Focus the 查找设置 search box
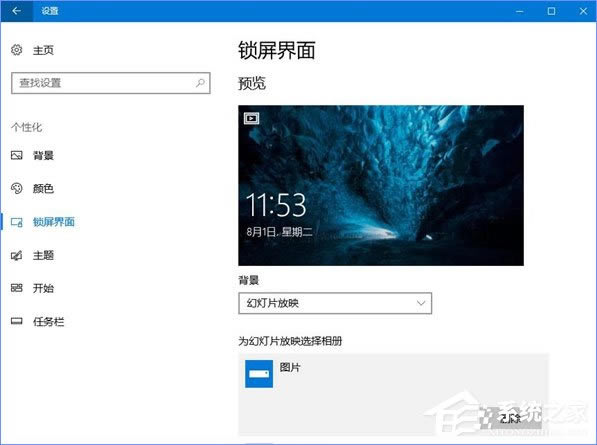Screen dimensions: 597x445 pos(111,83)
